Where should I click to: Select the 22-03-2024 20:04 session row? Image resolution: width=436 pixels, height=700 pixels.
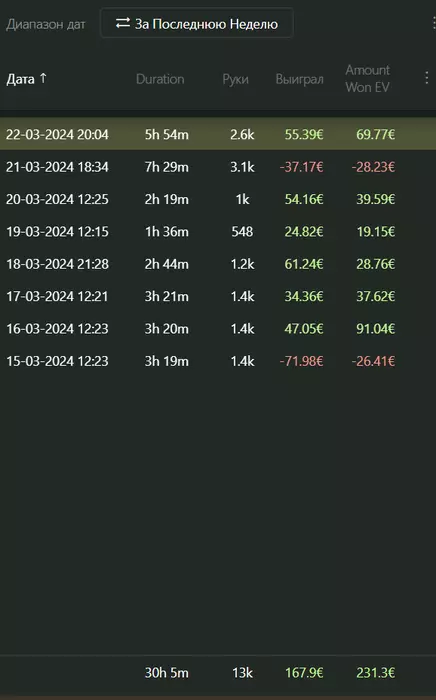218,134
